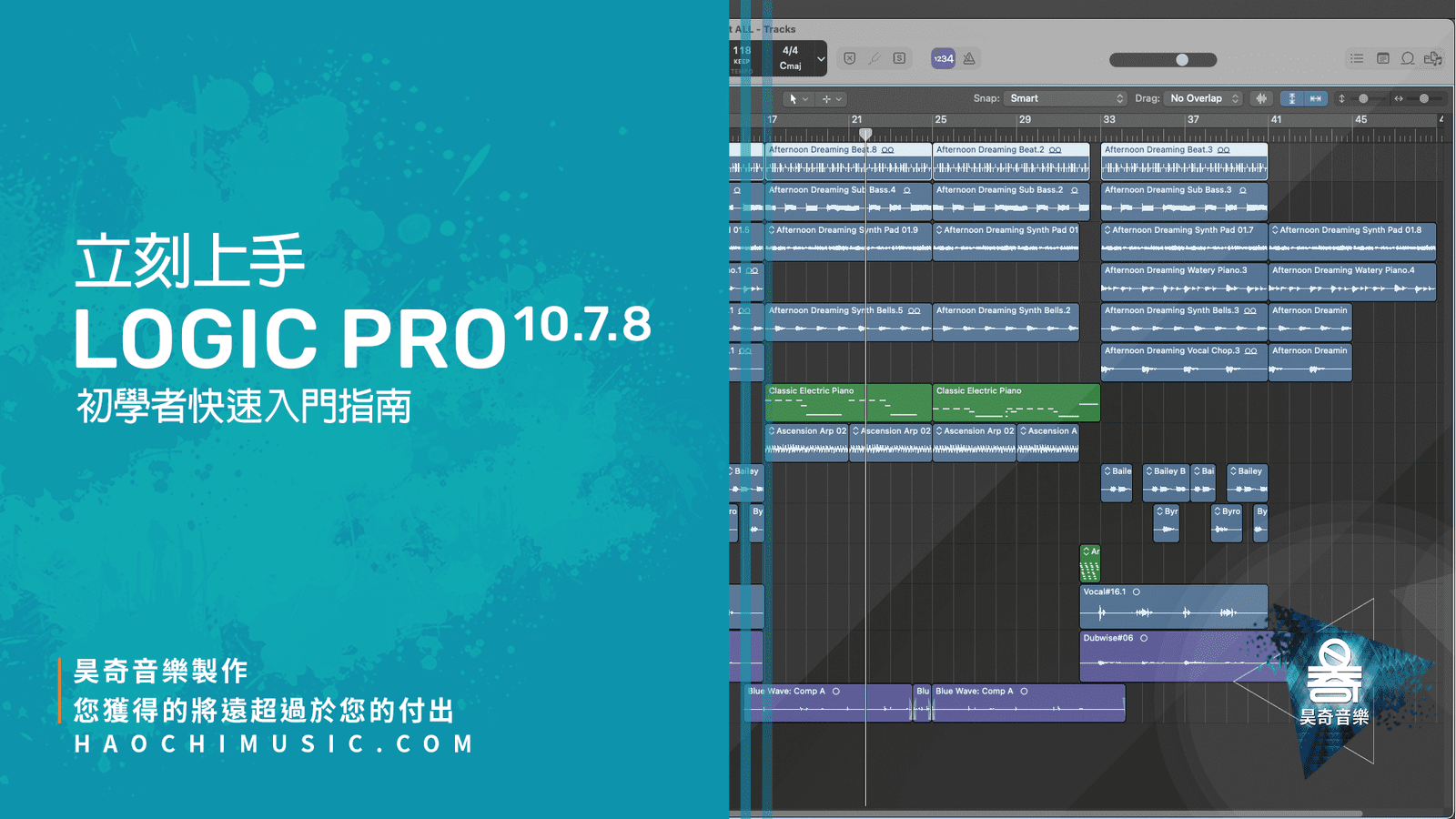Adjust the master volume slider
The image size is (1456, 819).
[x=1163, y=60]
